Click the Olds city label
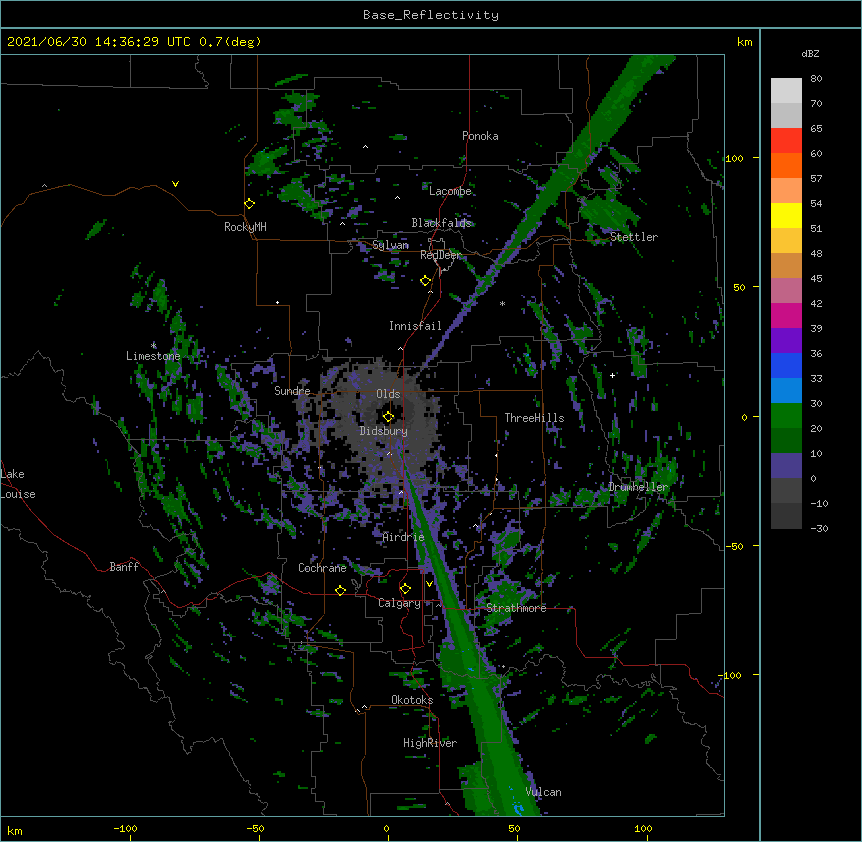 tap(388, 394)
